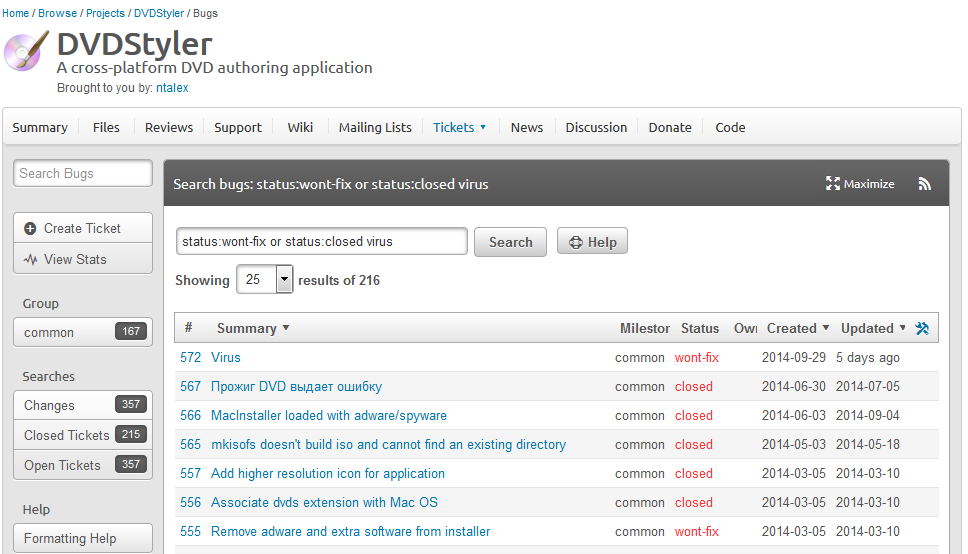Sort by the Updated column
968x554 pixels.
(873, 328)
